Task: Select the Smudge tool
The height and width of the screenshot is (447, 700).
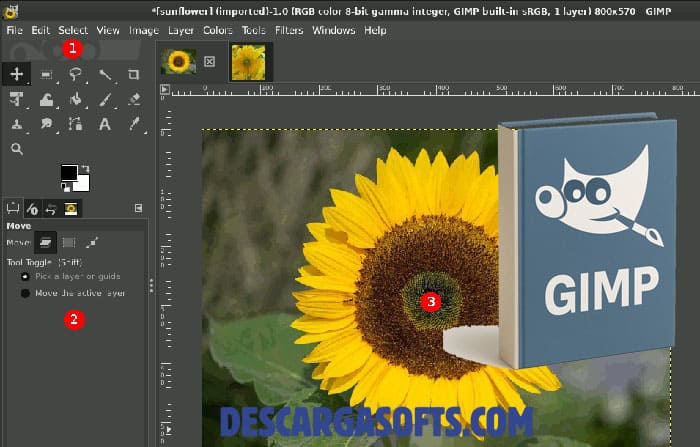Action: tap(46, 124)
